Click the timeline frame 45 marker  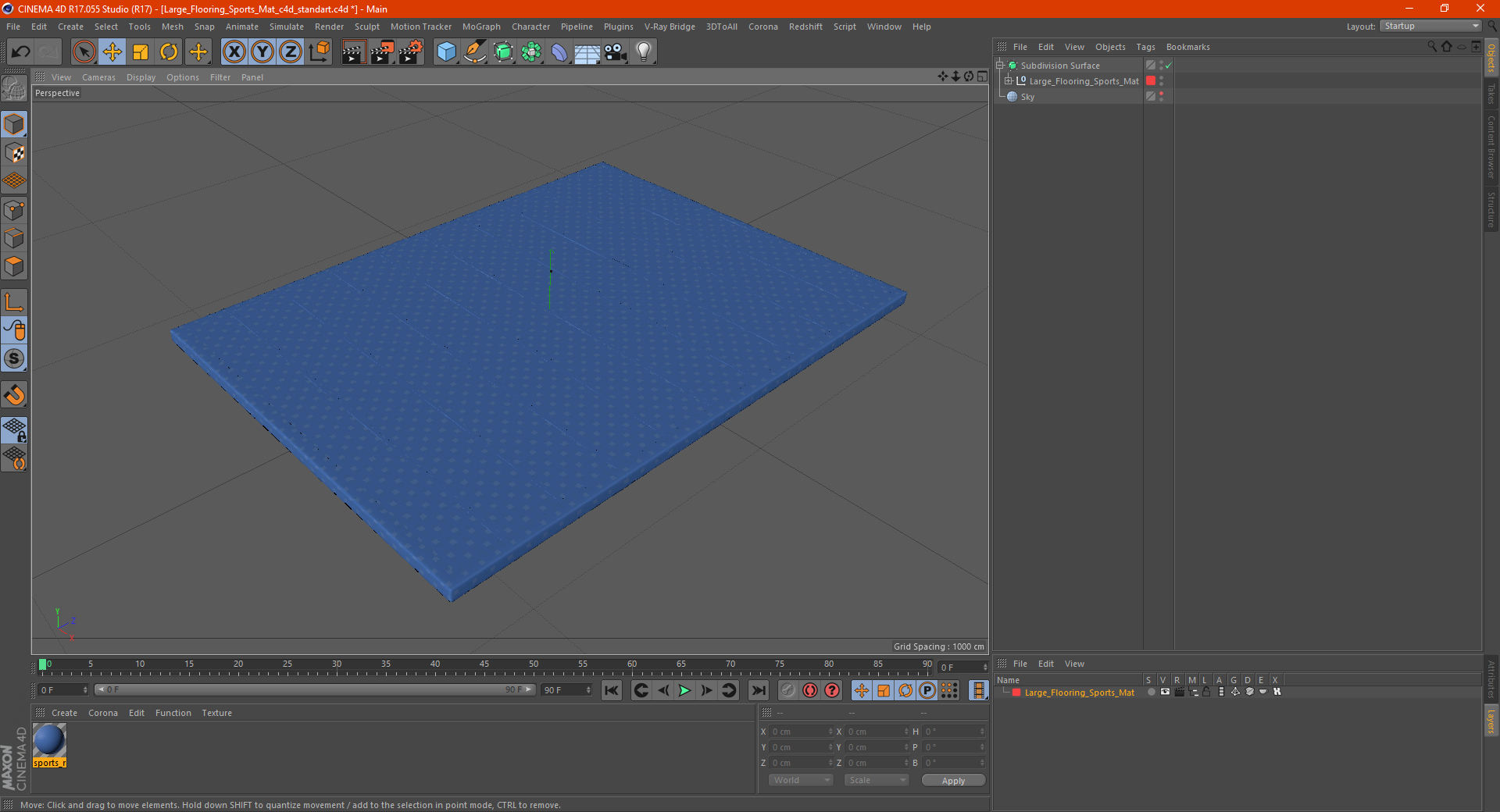click(x=484, y=664)
